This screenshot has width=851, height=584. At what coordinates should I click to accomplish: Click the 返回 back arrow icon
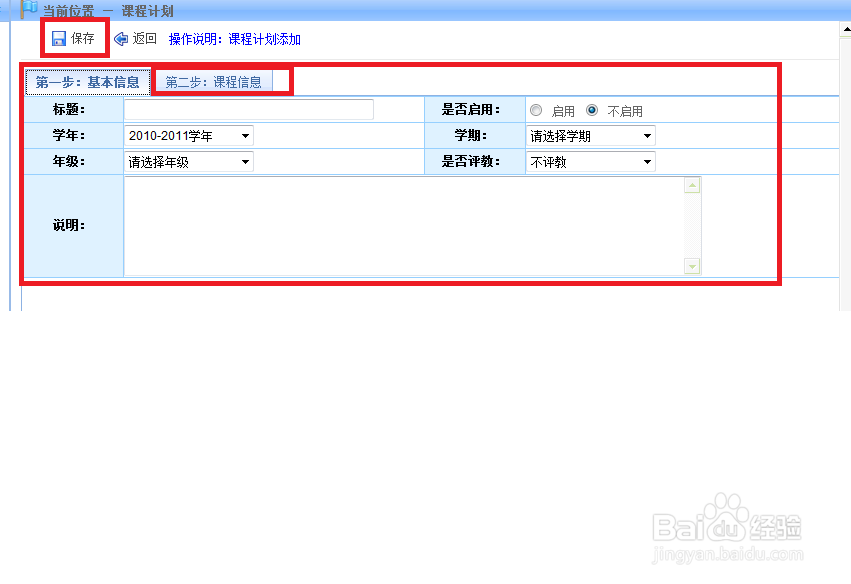click(x=121, y=39)
